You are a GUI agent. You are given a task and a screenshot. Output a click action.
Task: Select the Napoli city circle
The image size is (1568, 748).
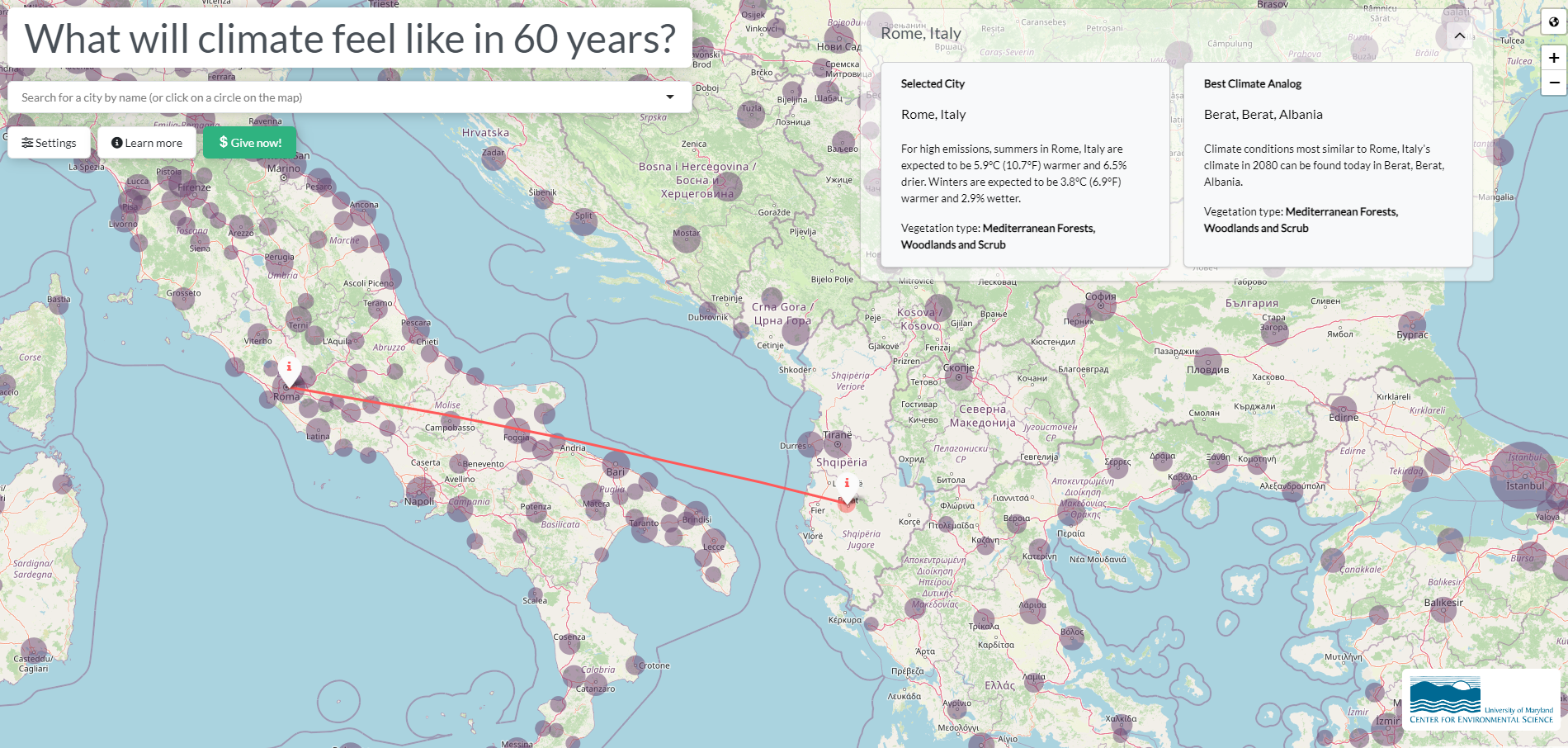421,491
